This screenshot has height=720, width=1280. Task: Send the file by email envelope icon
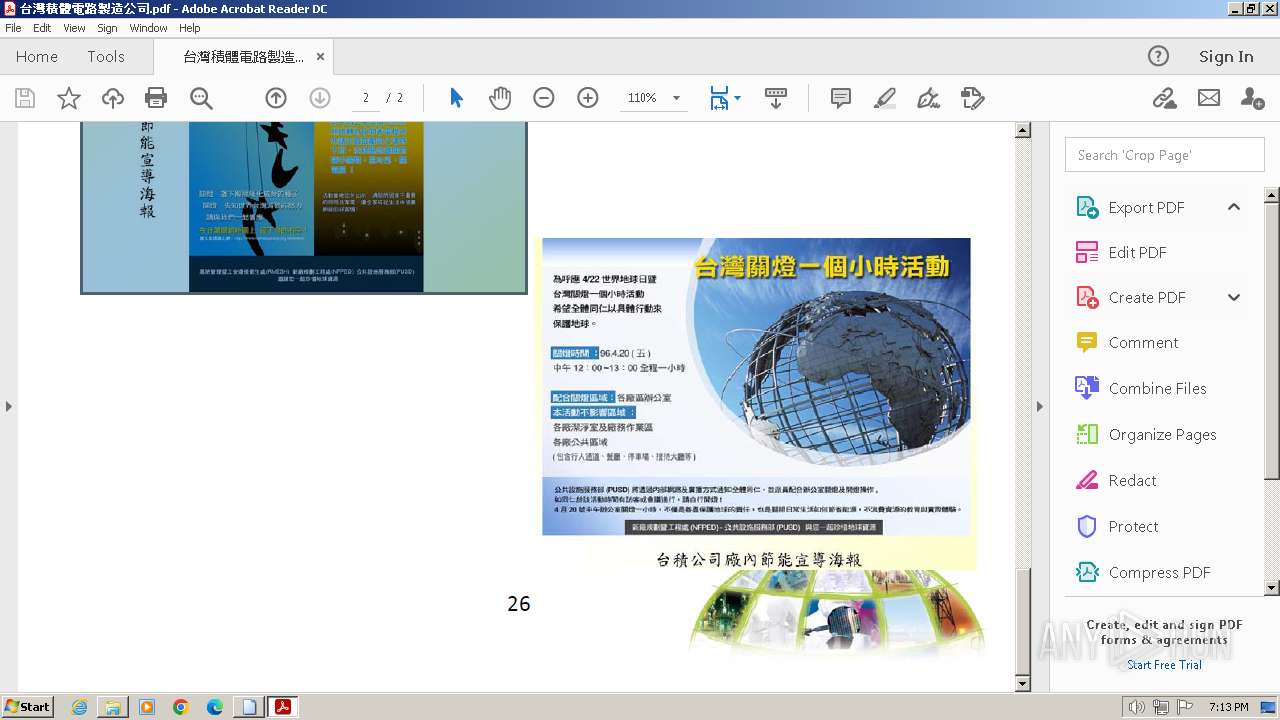(1209, 98)
